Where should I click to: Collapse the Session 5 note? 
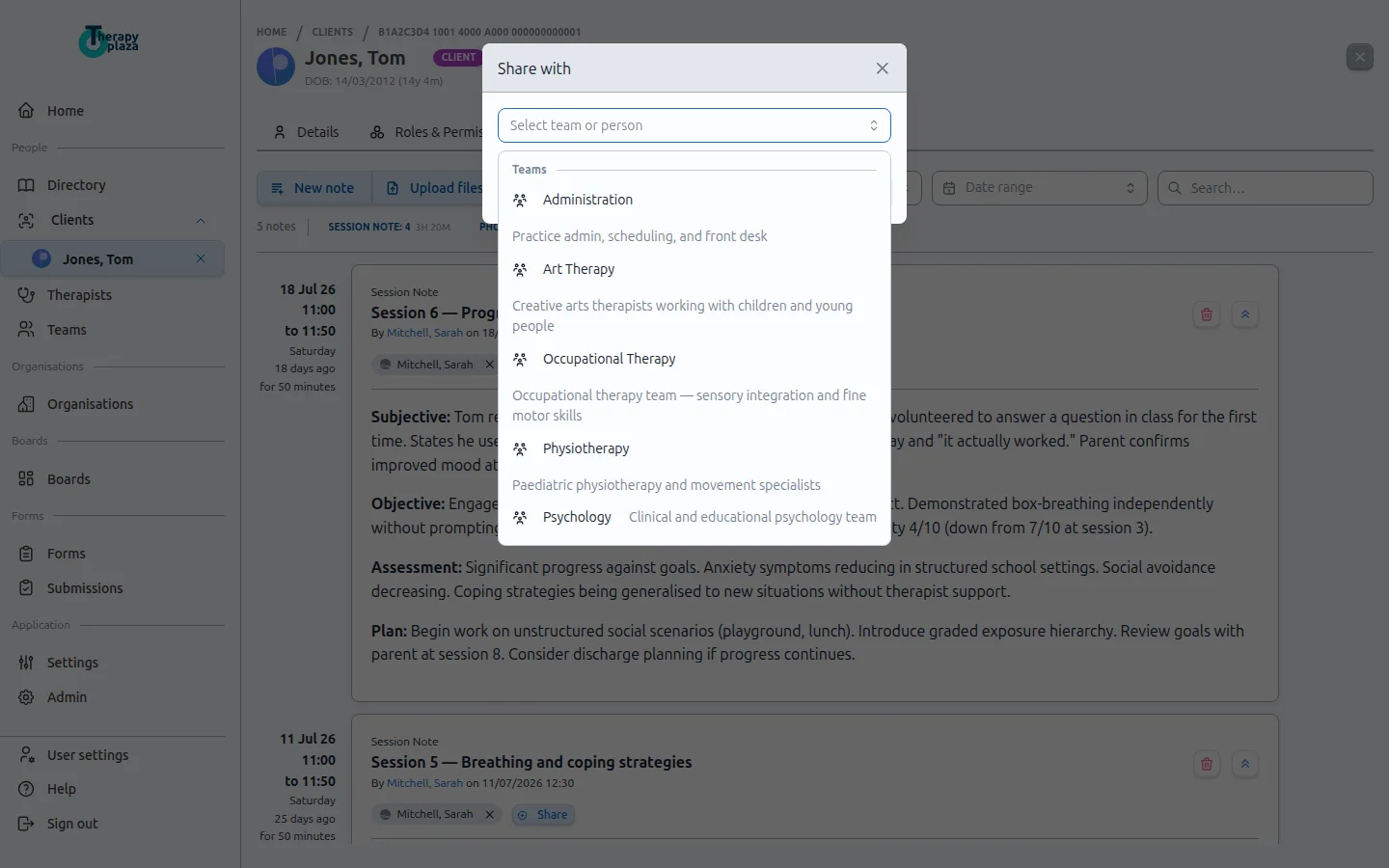click(x=1245, y=764)
